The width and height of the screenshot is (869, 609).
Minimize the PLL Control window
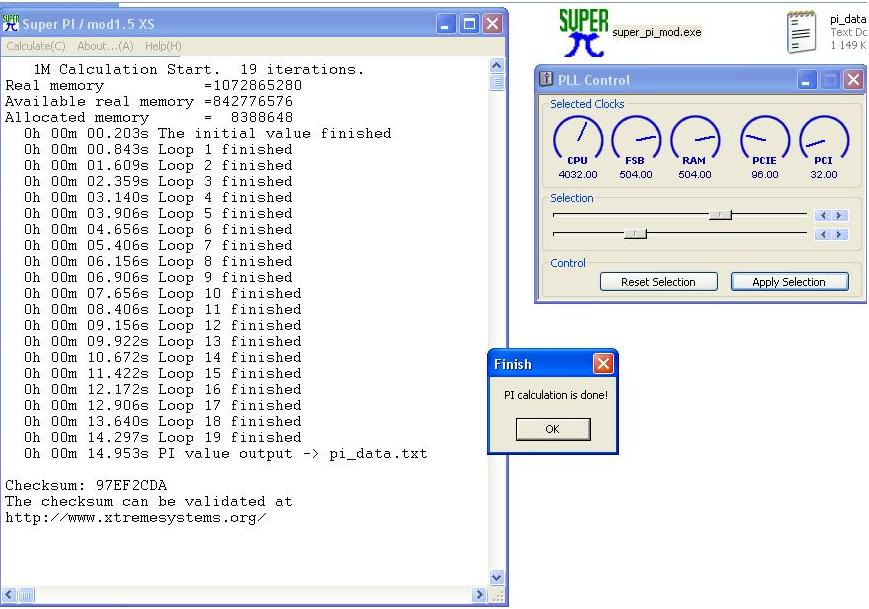(806, 80)
